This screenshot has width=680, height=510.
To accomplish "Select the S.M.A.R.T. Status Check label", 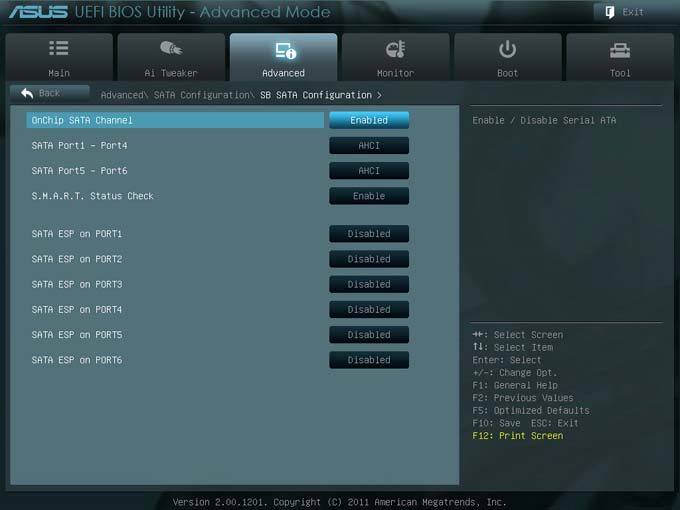I will [x=92, y=196].
